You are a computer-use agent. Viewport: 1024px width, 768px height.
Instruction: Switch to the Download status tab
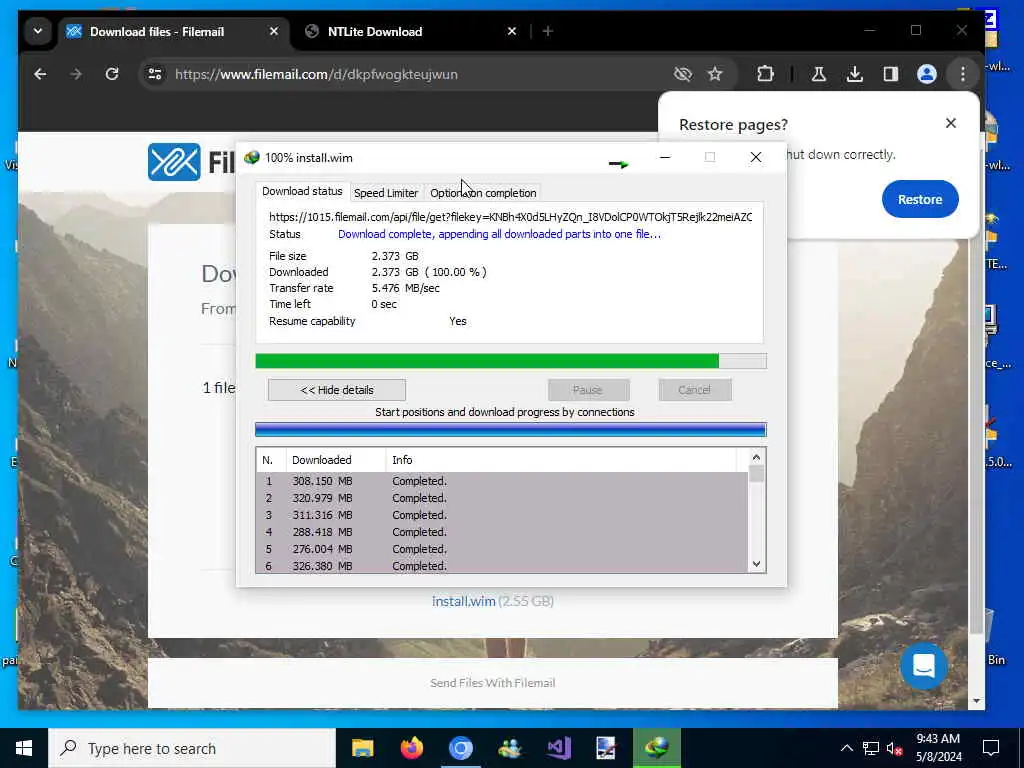click(302, 191)
